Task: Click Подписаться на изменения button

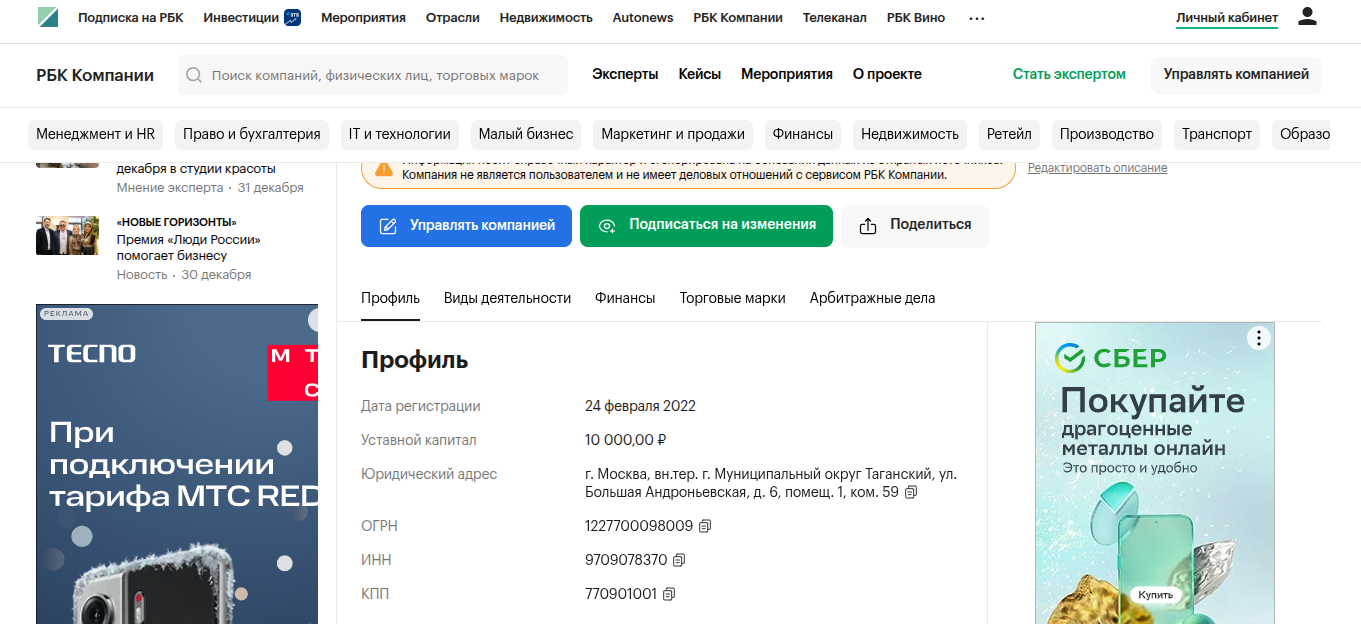Action: pos(706,226)
